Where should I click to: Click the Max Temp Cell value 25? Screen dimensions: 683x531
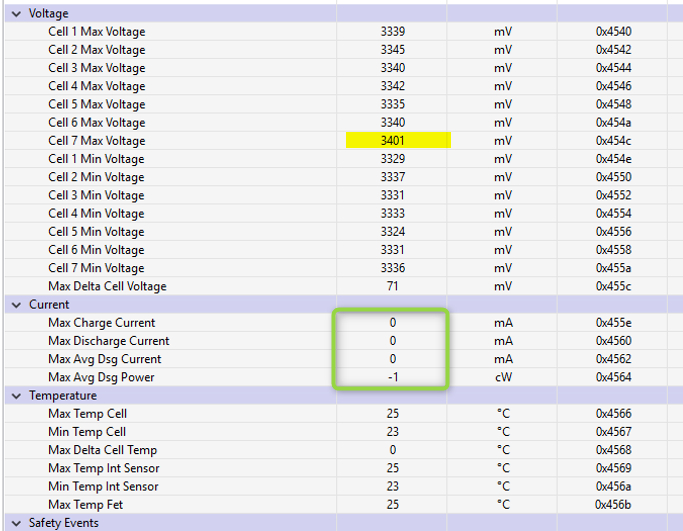tap(392, 414)
